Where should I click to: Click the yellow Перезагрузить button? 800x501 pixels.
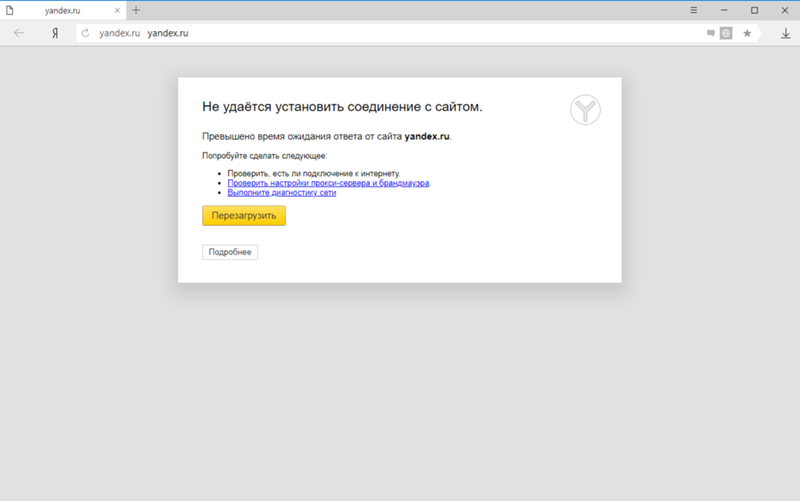244,215
